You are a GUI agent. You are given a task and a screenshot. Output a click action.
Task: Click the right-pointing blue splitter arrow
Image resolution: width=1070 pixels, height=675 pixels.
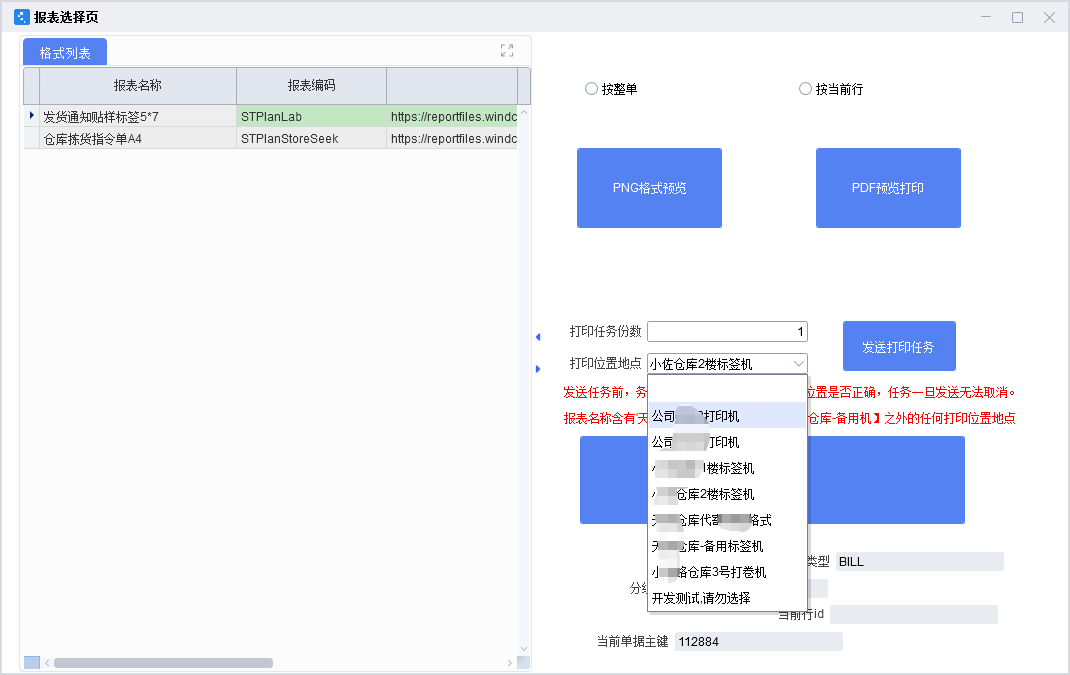click(x=538, y=369)
